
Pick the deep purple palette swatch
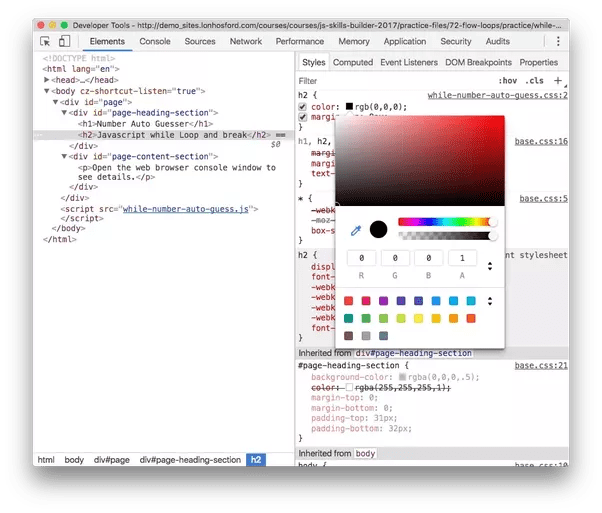[x=401, y=301]
